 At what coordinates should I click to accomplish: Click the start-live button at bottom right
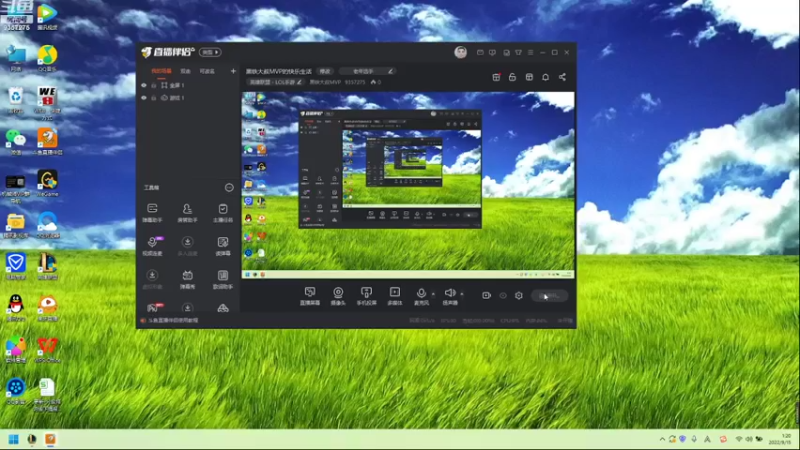coord(549,295)
